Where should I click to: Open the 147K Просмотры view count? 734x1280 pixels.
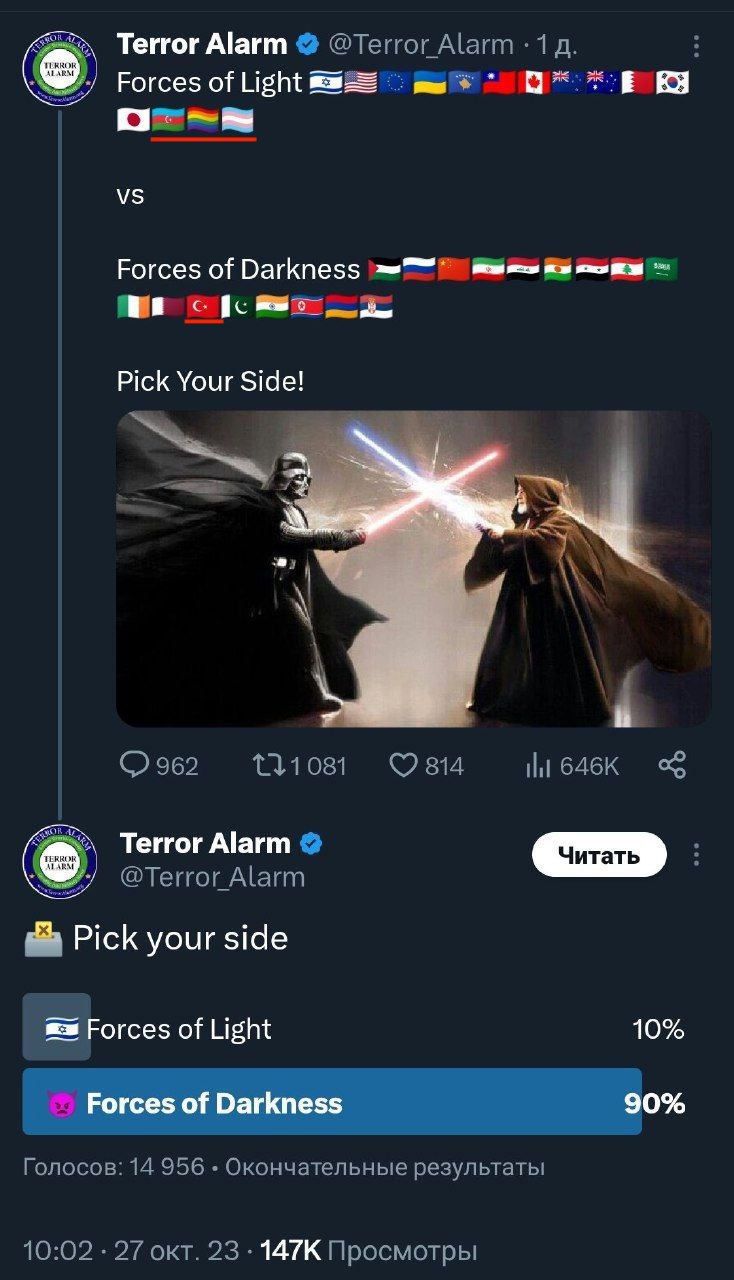[368, 1250]
